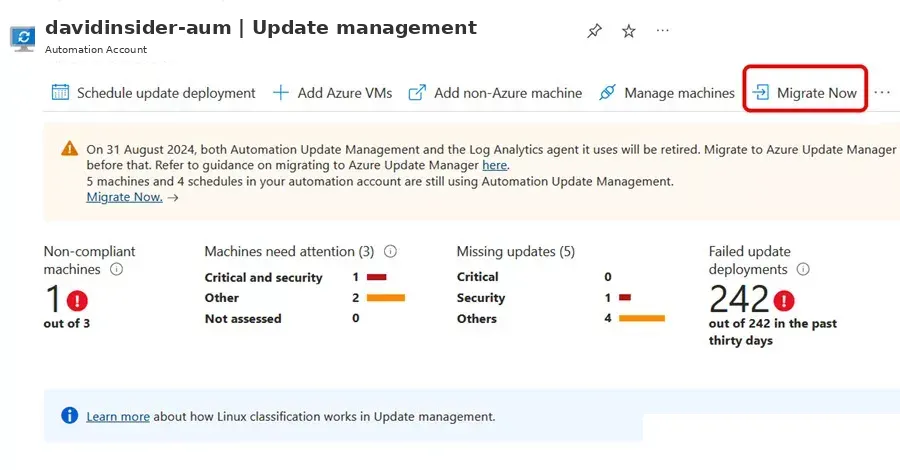This screenshot has height=470, width=900.
Task: Click the Migrate Now arrow icon in toolbar
Action: (x=761, y=92)
